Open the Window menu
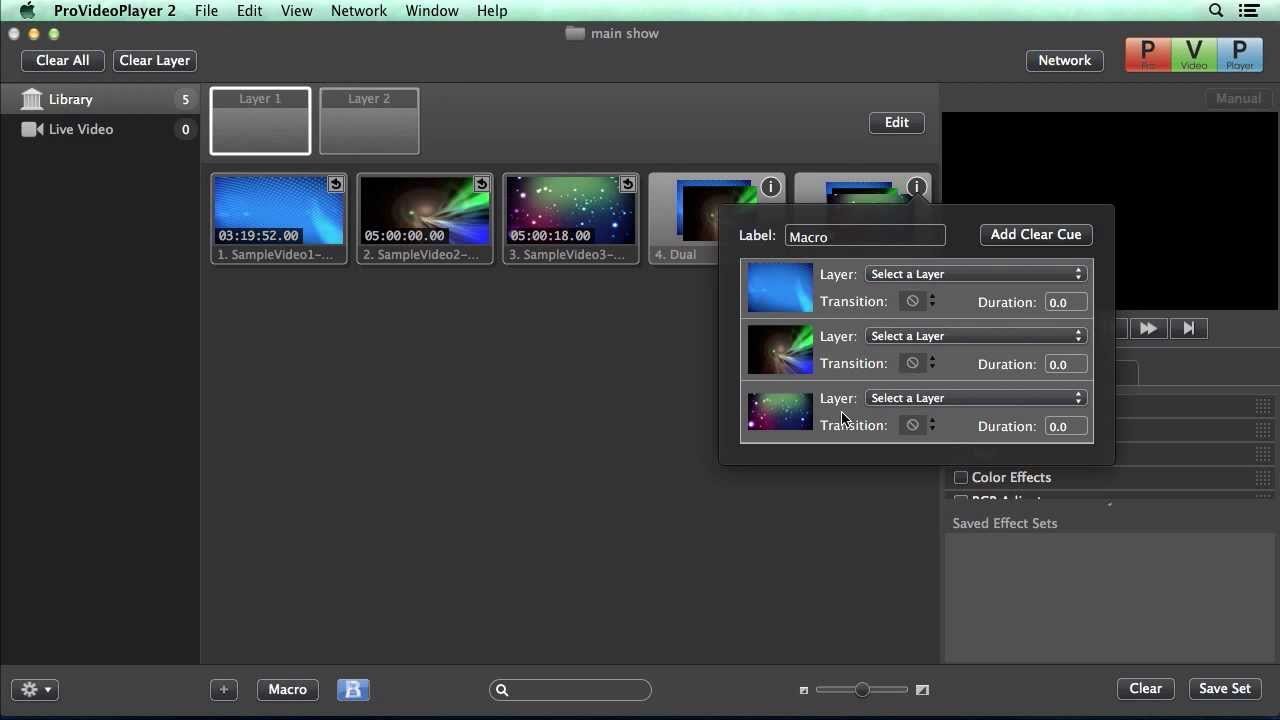The width and height of the screenshot is (1280, 720). point(432,11)
